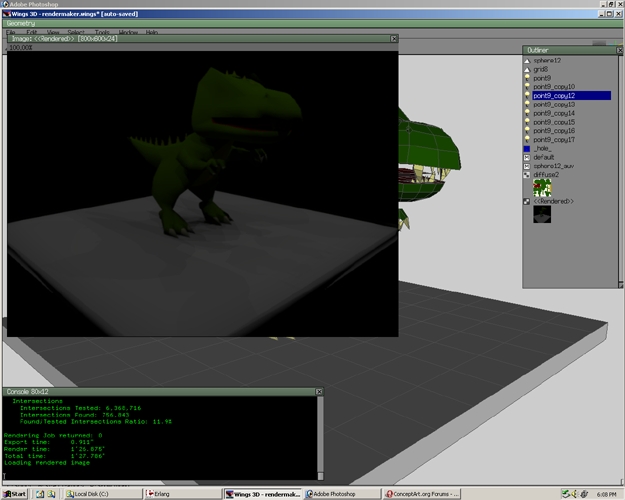Click the 6:08 PM system clock

[x=607, y=494]
